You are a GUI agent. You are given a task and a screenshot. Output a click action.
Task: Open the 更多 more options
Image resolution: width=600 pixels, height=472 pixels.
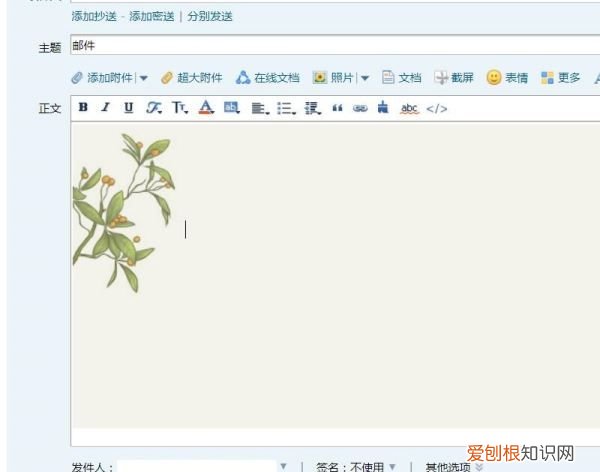pyautogui.click(x=561, y=78)
